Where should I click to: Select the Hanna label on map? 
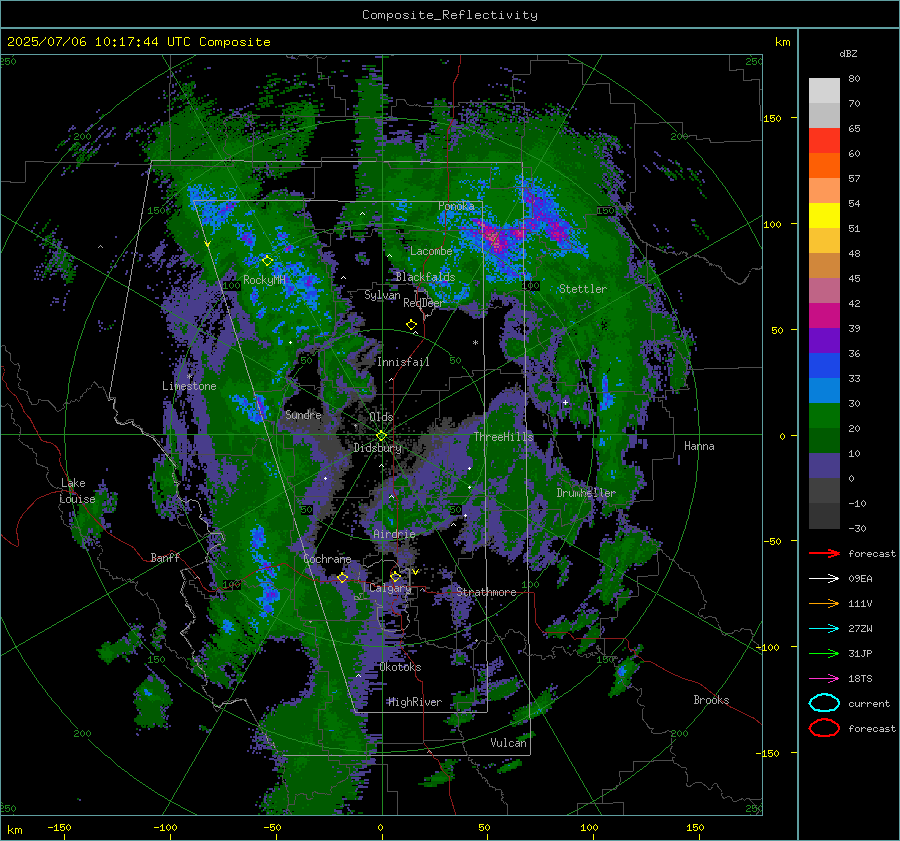tap(699, 446)
